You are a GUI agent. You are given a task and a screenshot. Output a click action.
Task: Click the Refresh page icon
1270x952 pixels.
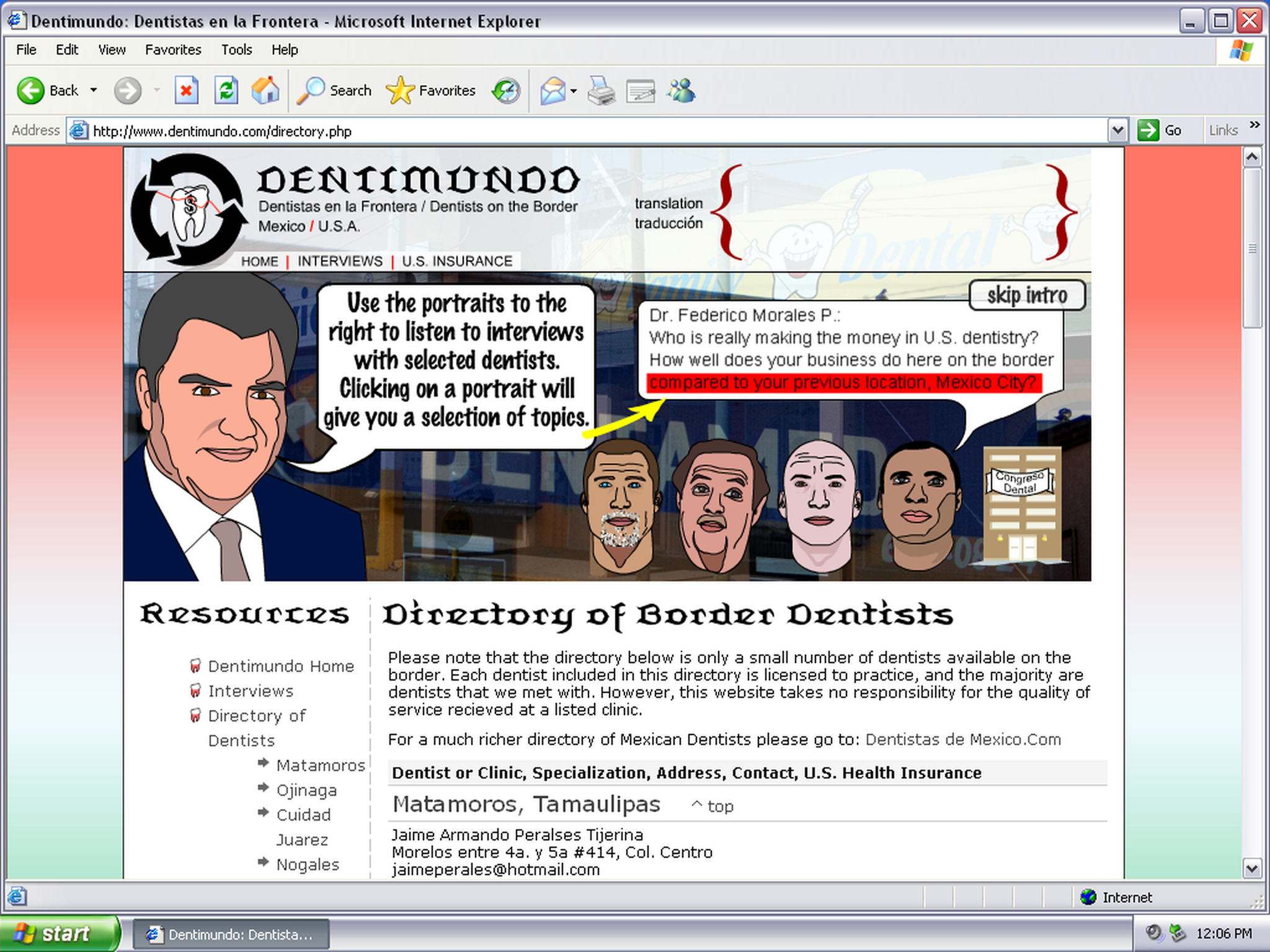click(226, 91)
